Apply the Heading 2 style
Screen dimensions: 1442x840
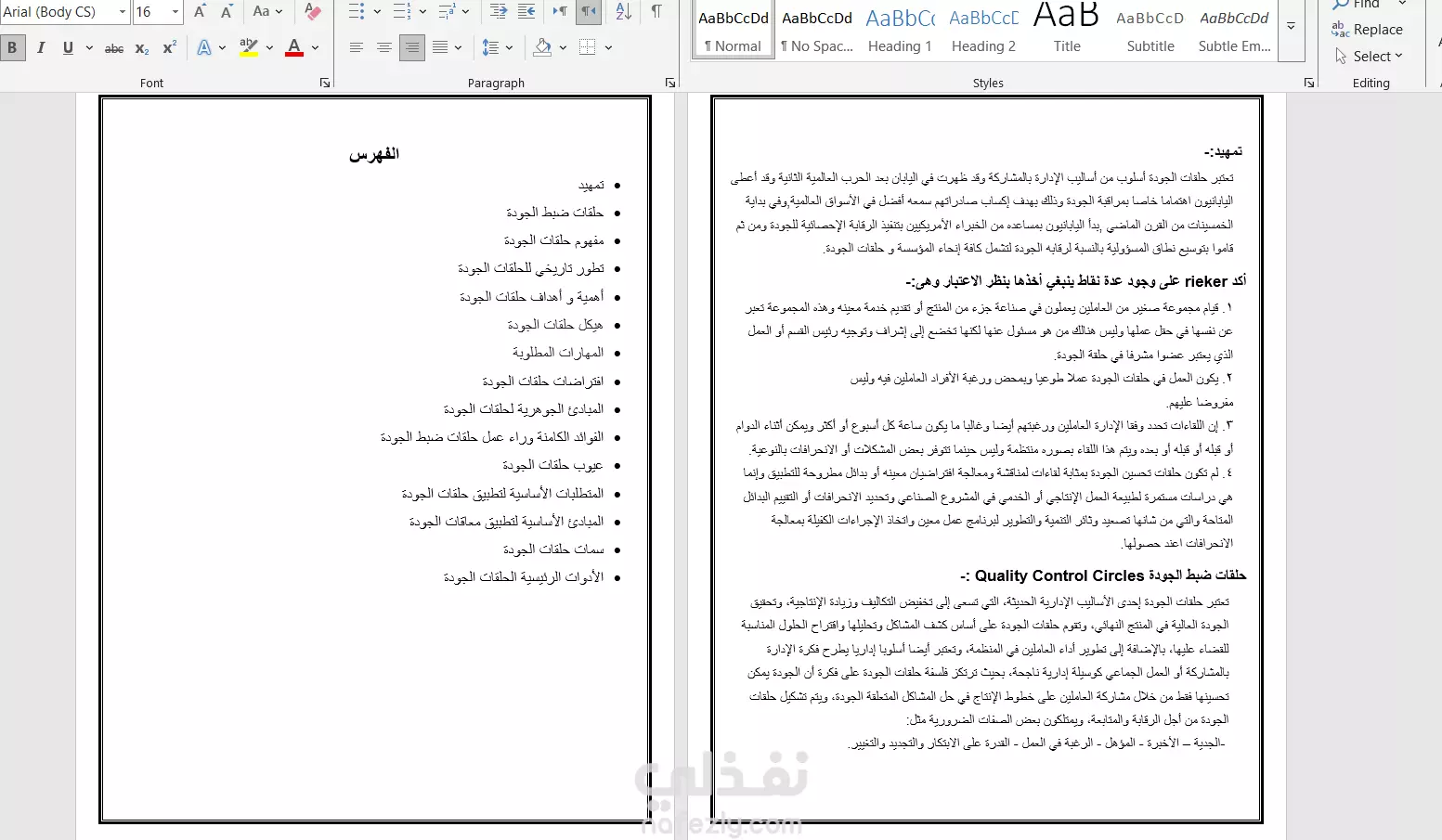pos(983,29)
